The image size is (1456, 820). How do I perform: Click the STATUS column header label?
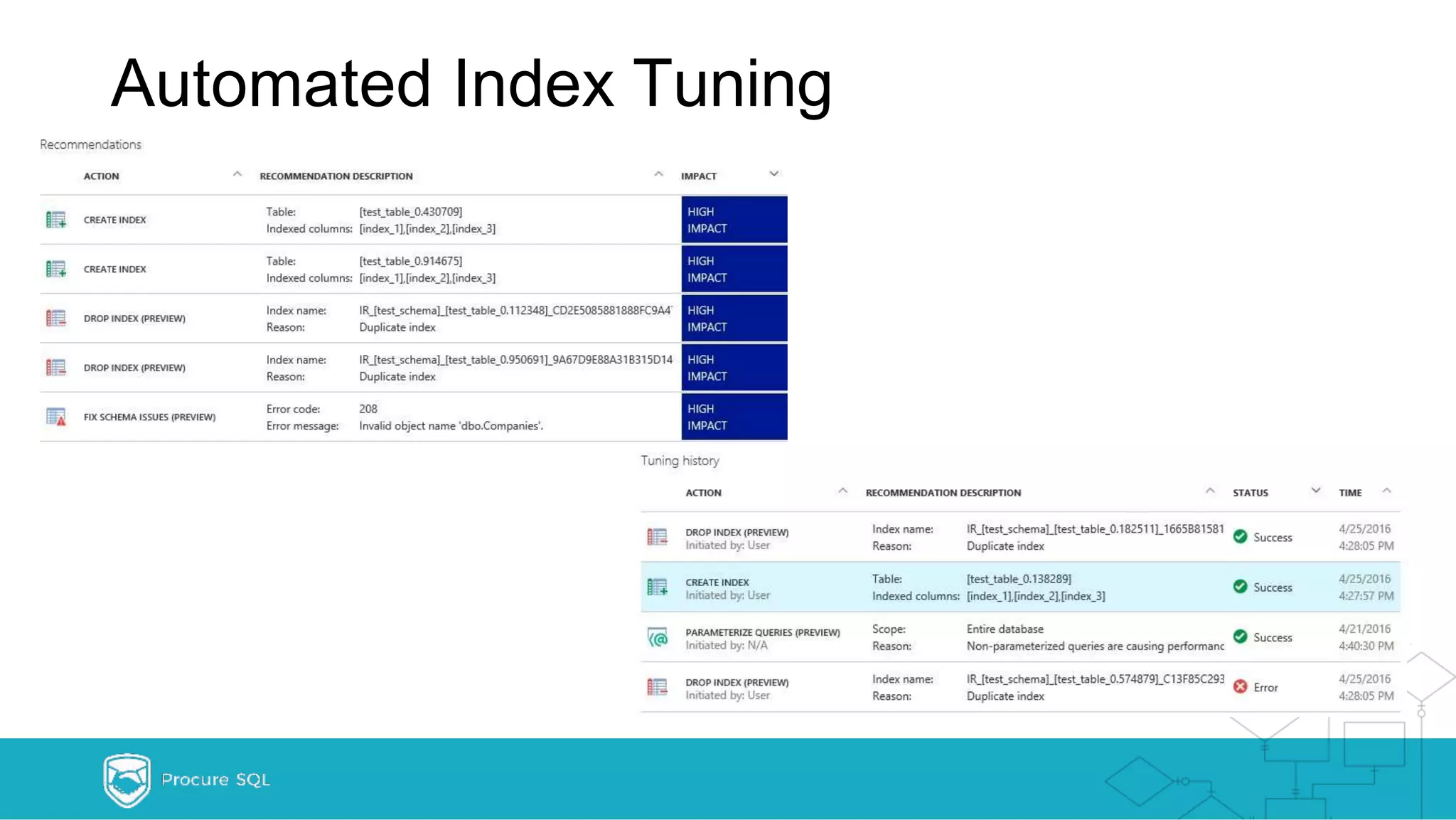coord(1251,493)
